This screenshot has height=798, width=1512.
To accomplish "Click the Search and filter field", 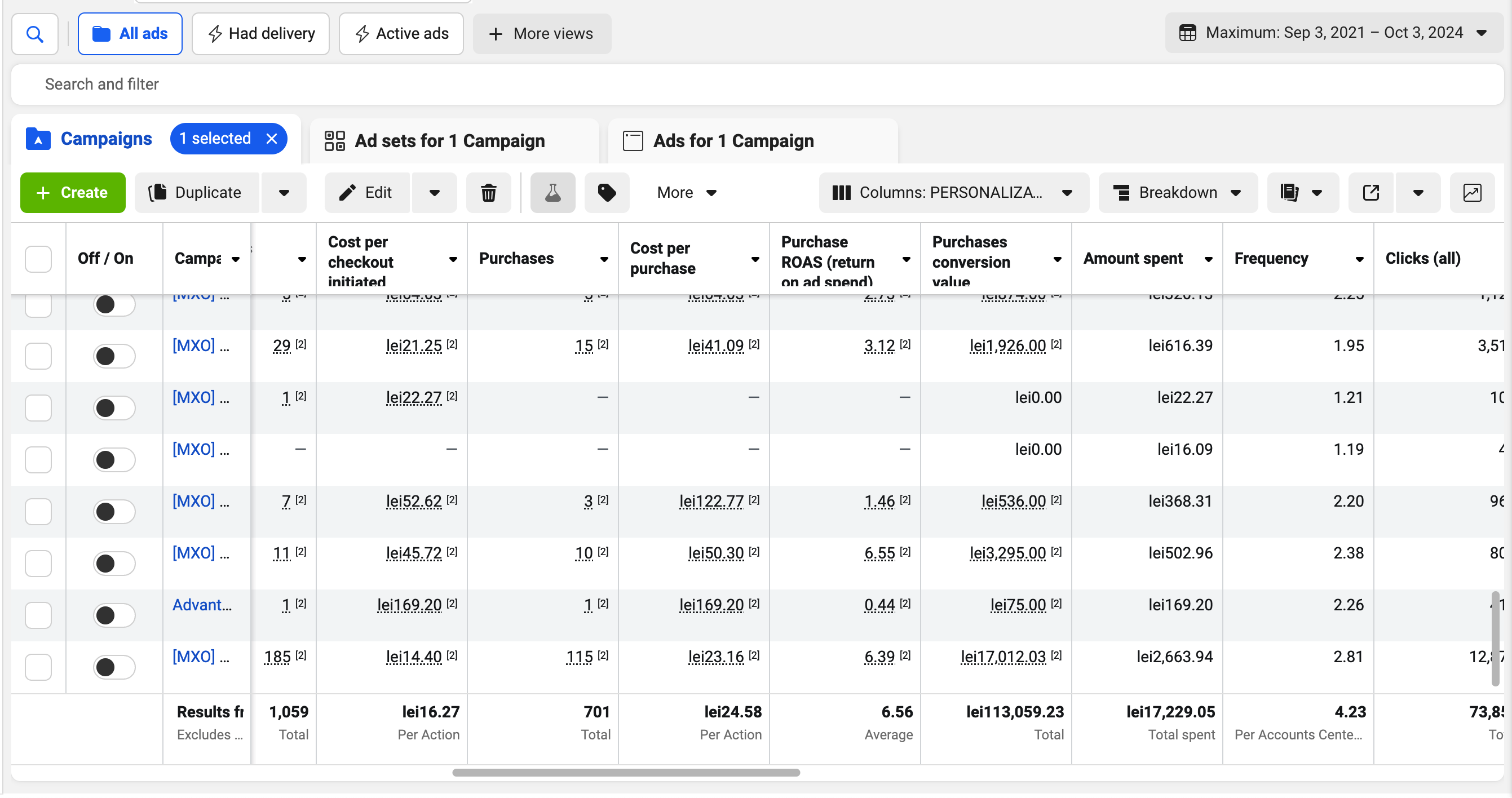I will coord(757,85).
